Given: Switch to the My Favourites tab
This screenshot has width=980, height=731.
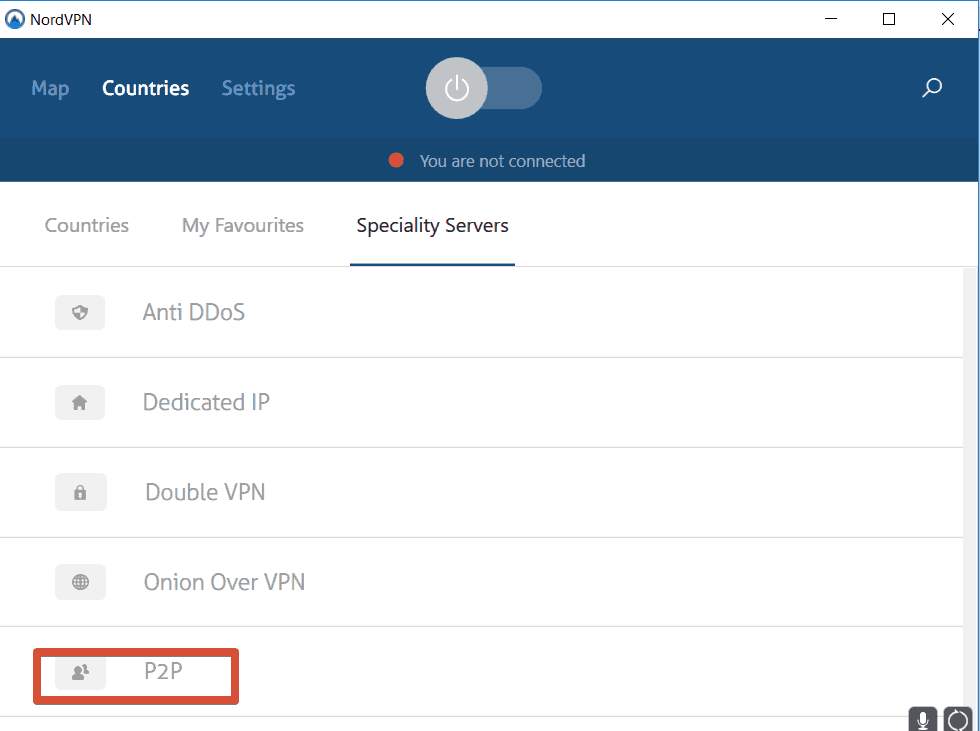Looking at the screenshot, I should 242,225.
